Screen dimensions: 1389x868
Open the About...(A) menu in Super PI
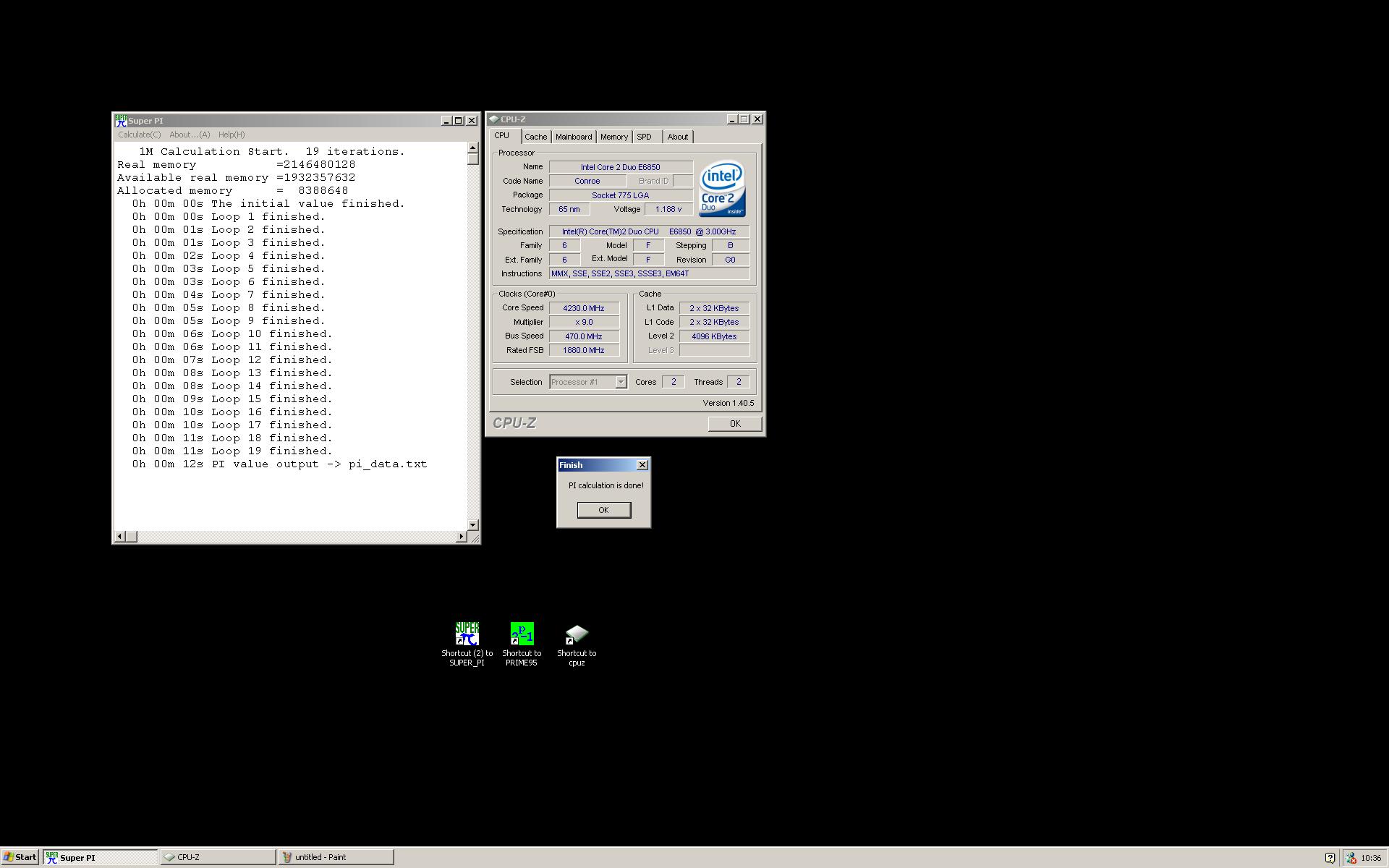pos(190,135)
